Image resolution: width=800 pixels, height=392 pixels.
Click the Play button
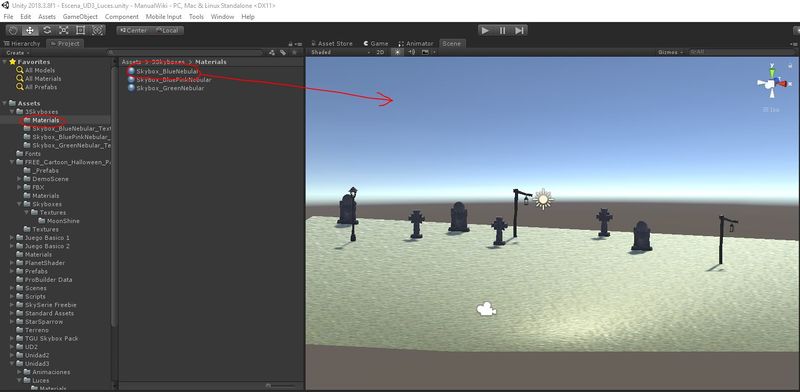click(x=485, y=31)
